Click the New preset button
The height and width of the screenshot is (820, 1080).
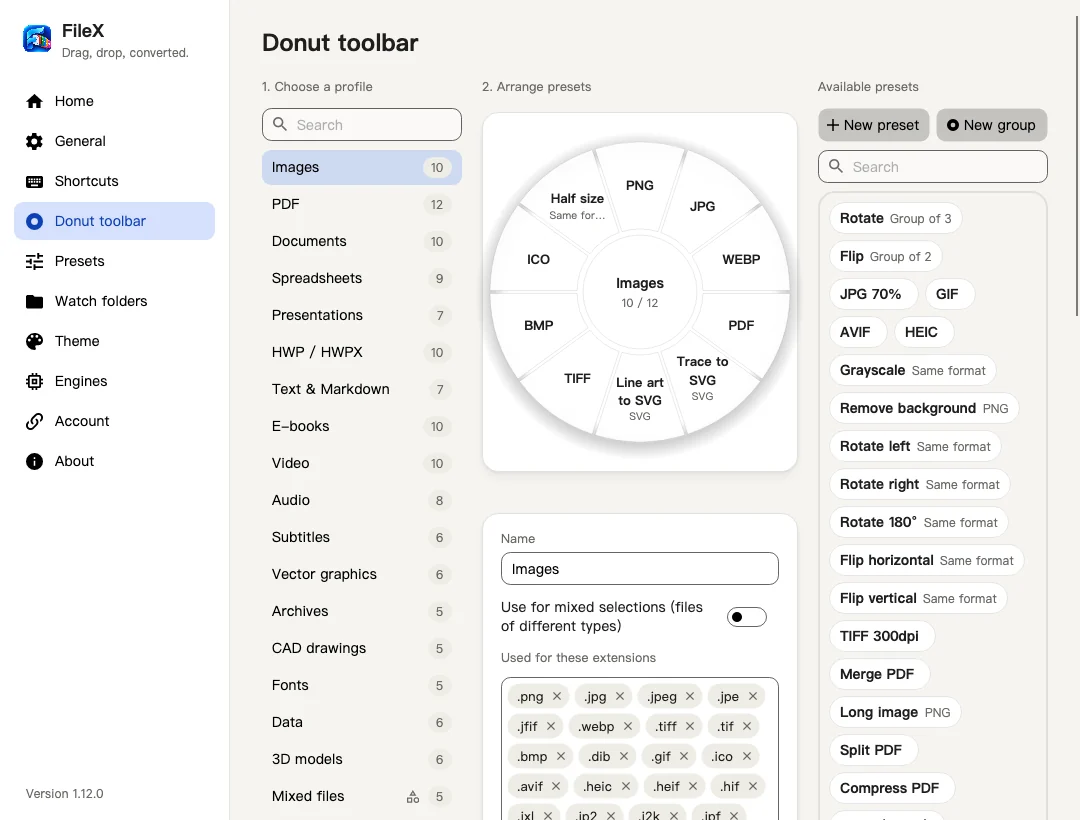tap(873, 125)
